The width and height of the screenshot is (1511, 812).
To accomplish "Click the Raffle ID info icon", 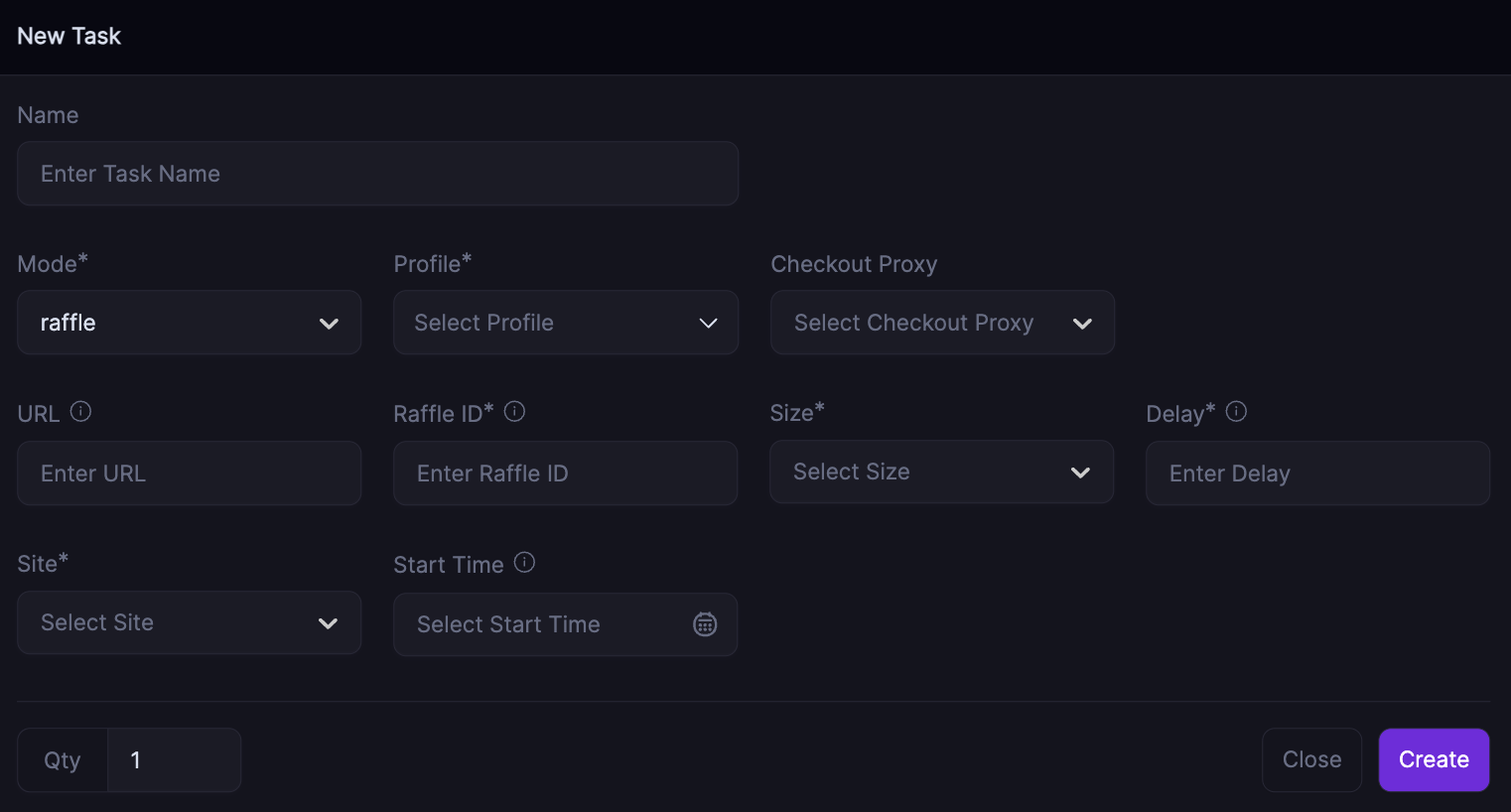I will click(x=514, y=412).
